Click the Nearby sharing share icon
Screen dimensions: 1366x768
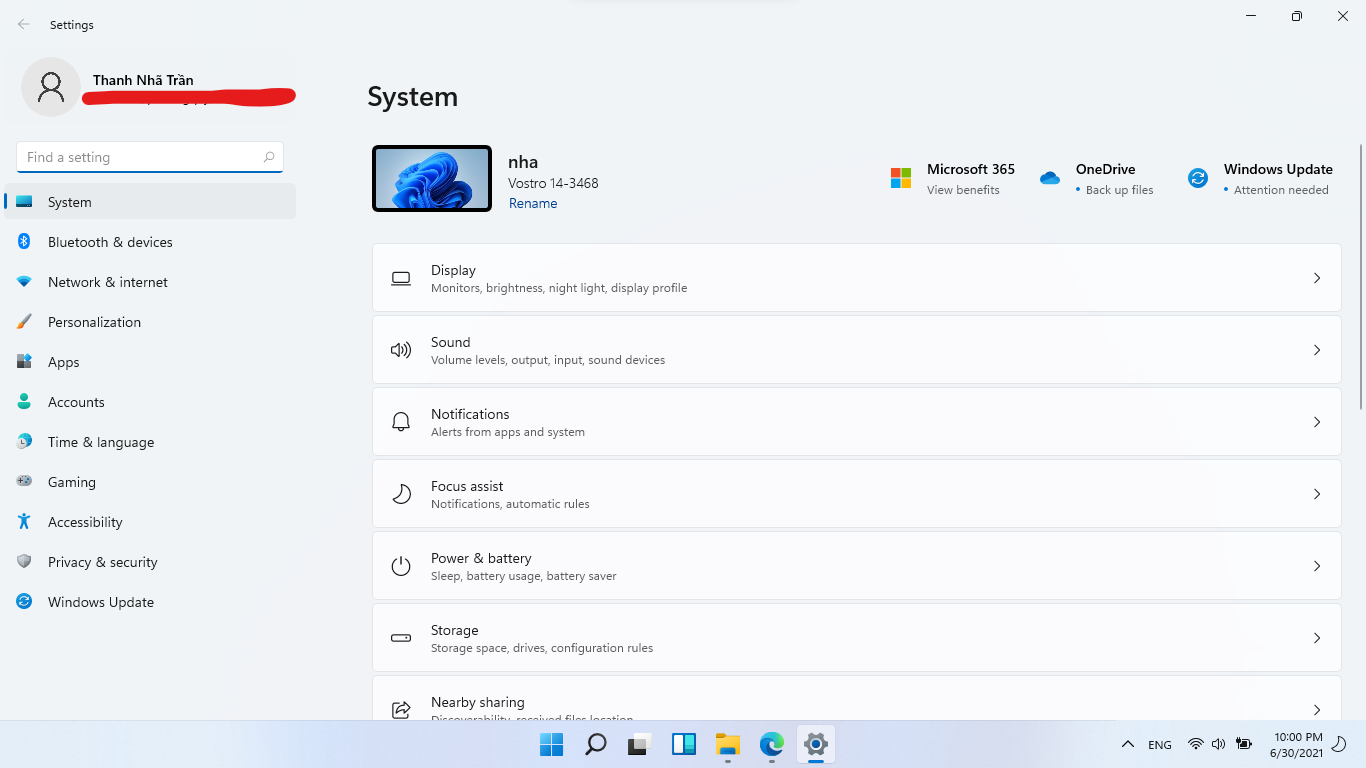click(401, 710)
